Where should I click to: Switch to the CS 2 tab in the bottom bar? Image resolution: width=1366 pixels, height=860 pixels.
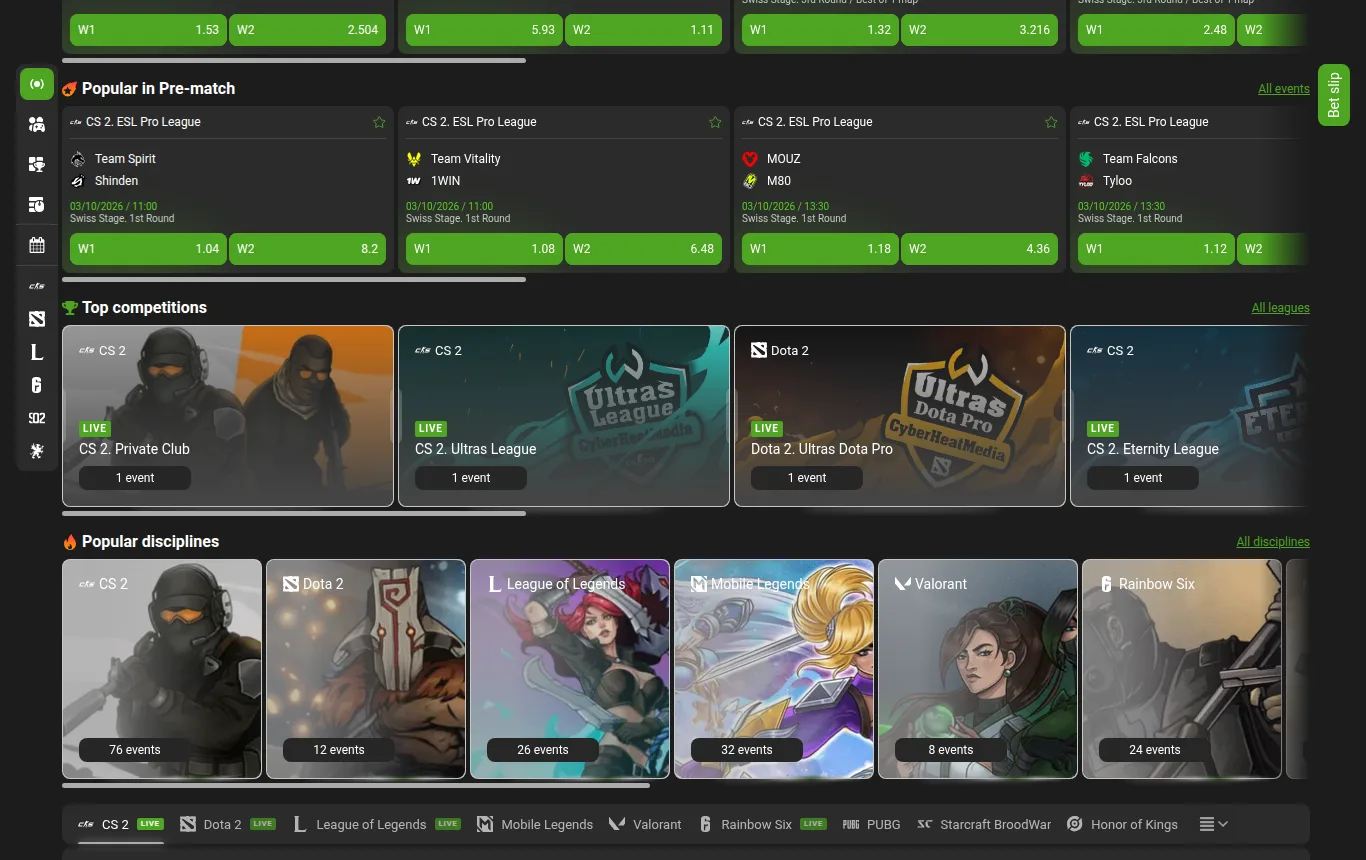point(120,824)
